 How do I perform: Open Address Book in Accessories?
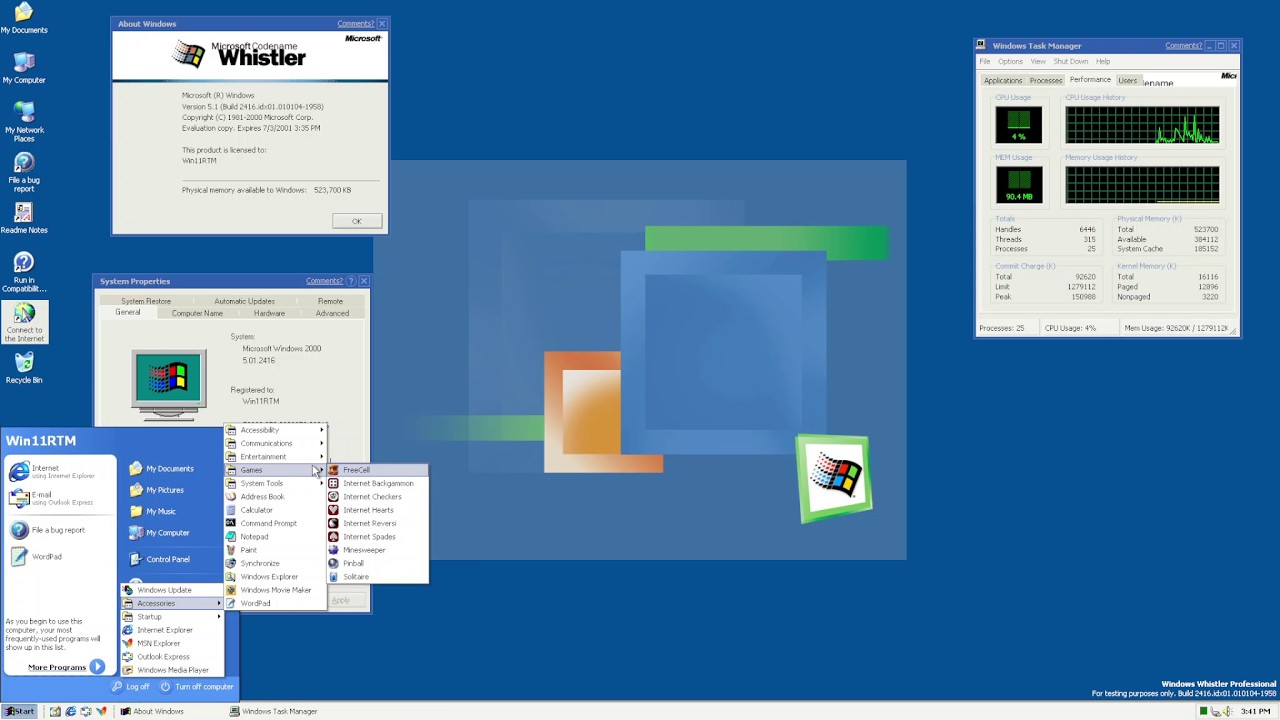click(275, 497)
